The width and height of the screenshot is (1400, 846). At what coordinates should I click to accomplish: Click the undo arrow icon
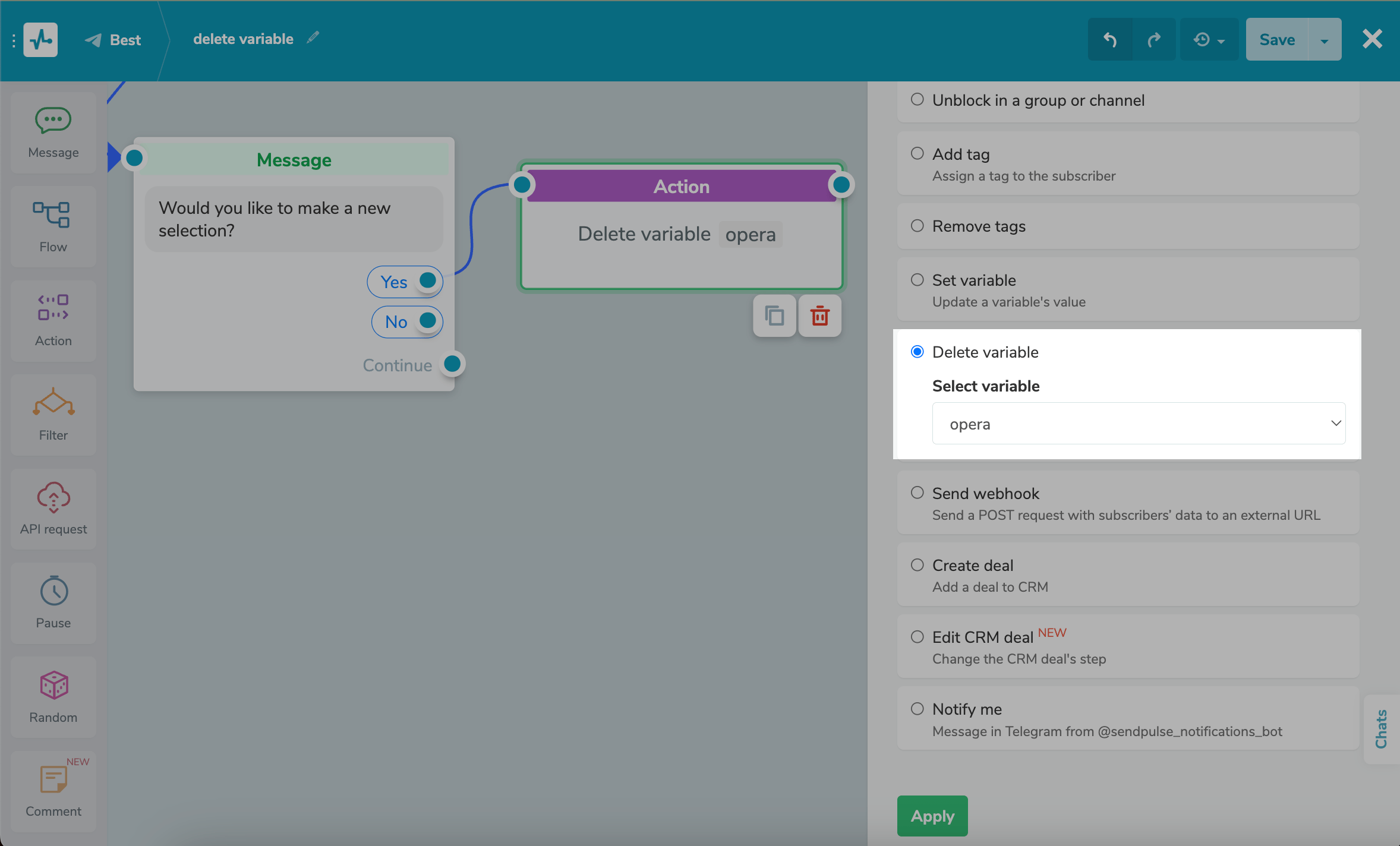[1109, 40]
